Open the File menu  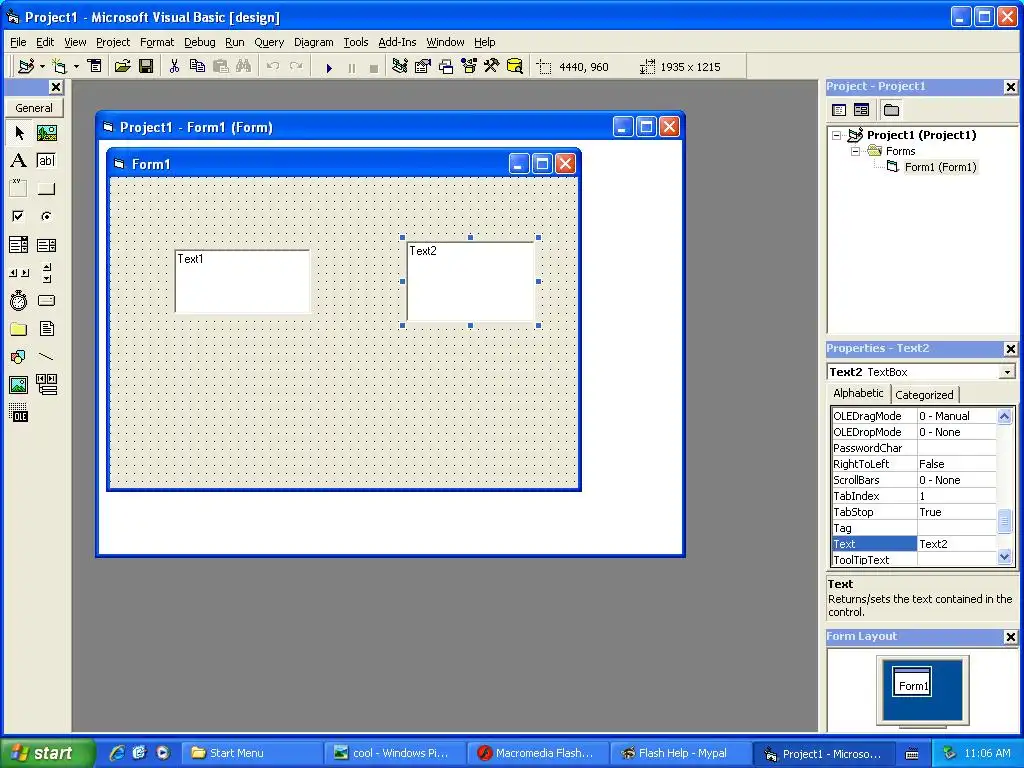pos(18,42)
